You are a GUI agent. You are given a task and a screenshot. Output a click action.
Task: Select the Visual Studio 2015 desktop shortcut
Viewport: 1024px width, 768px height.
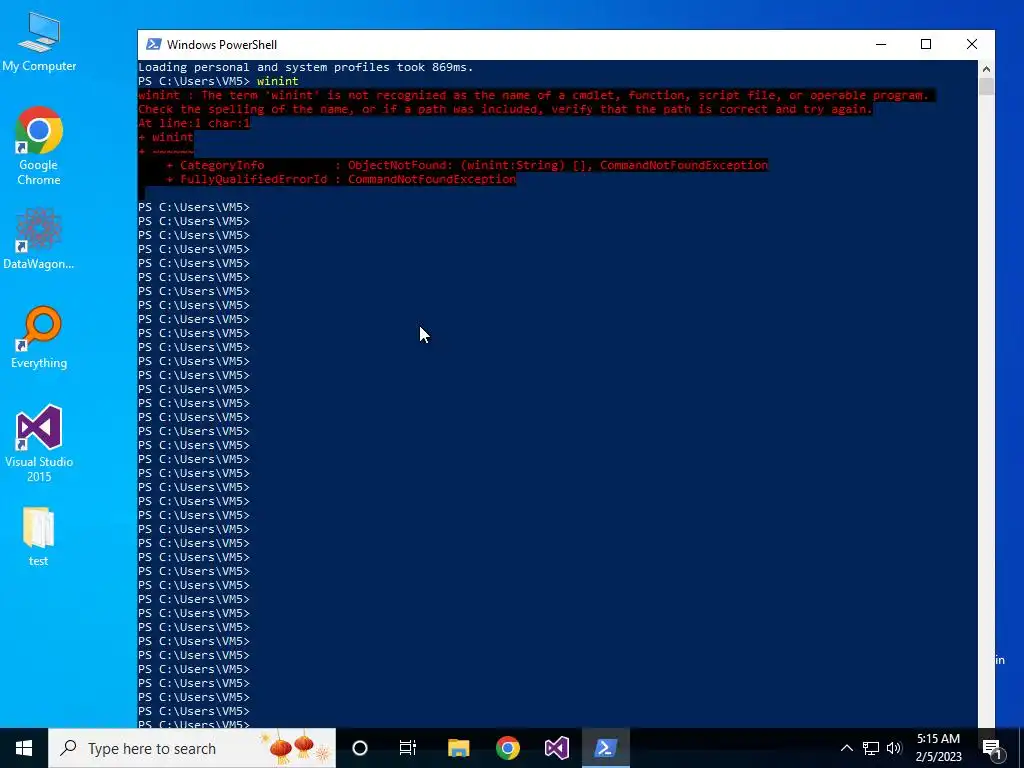click(39, 443)
